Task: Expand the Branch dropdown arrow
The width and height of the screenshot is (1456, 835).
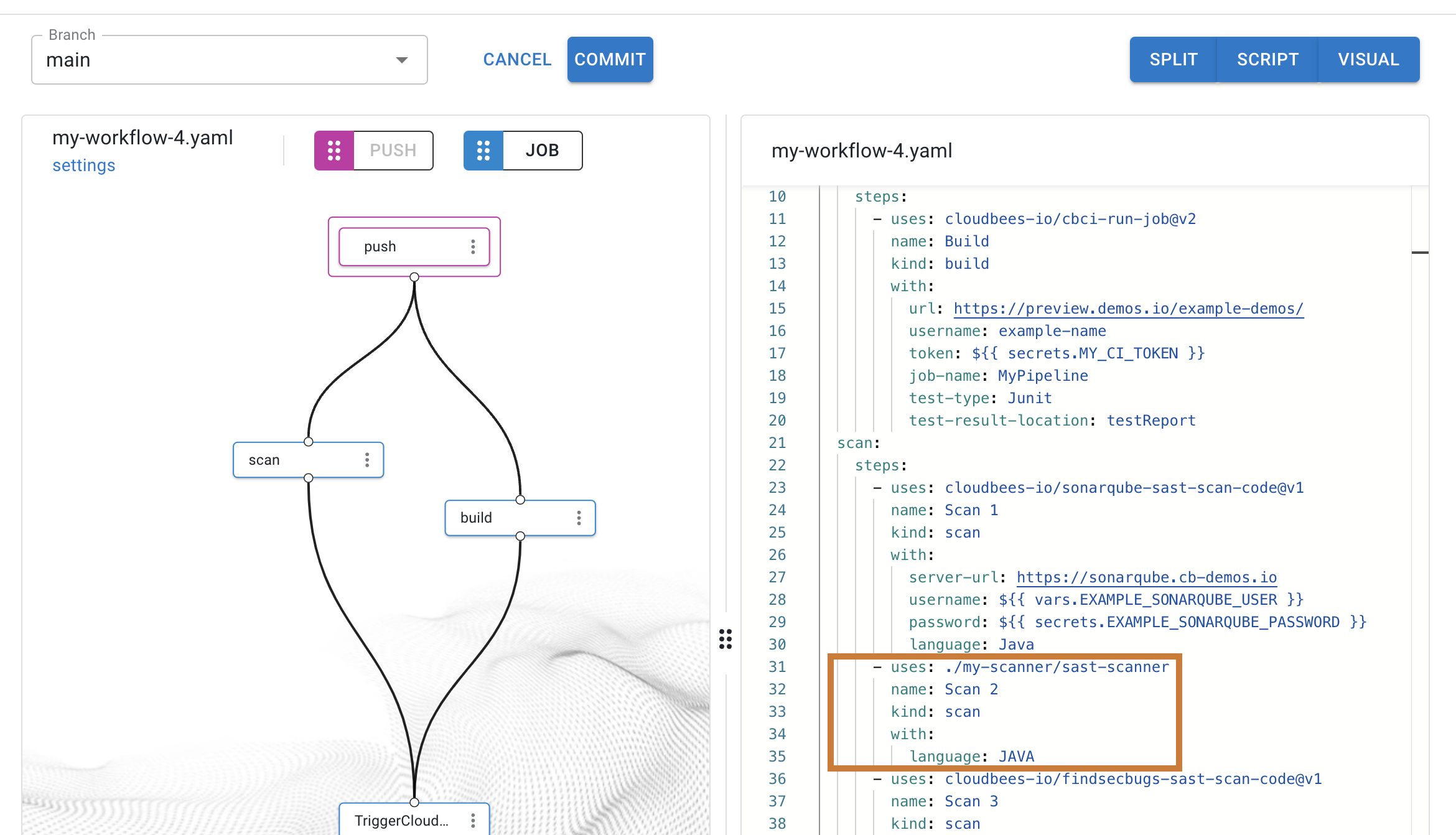Action: pos(402,60)
